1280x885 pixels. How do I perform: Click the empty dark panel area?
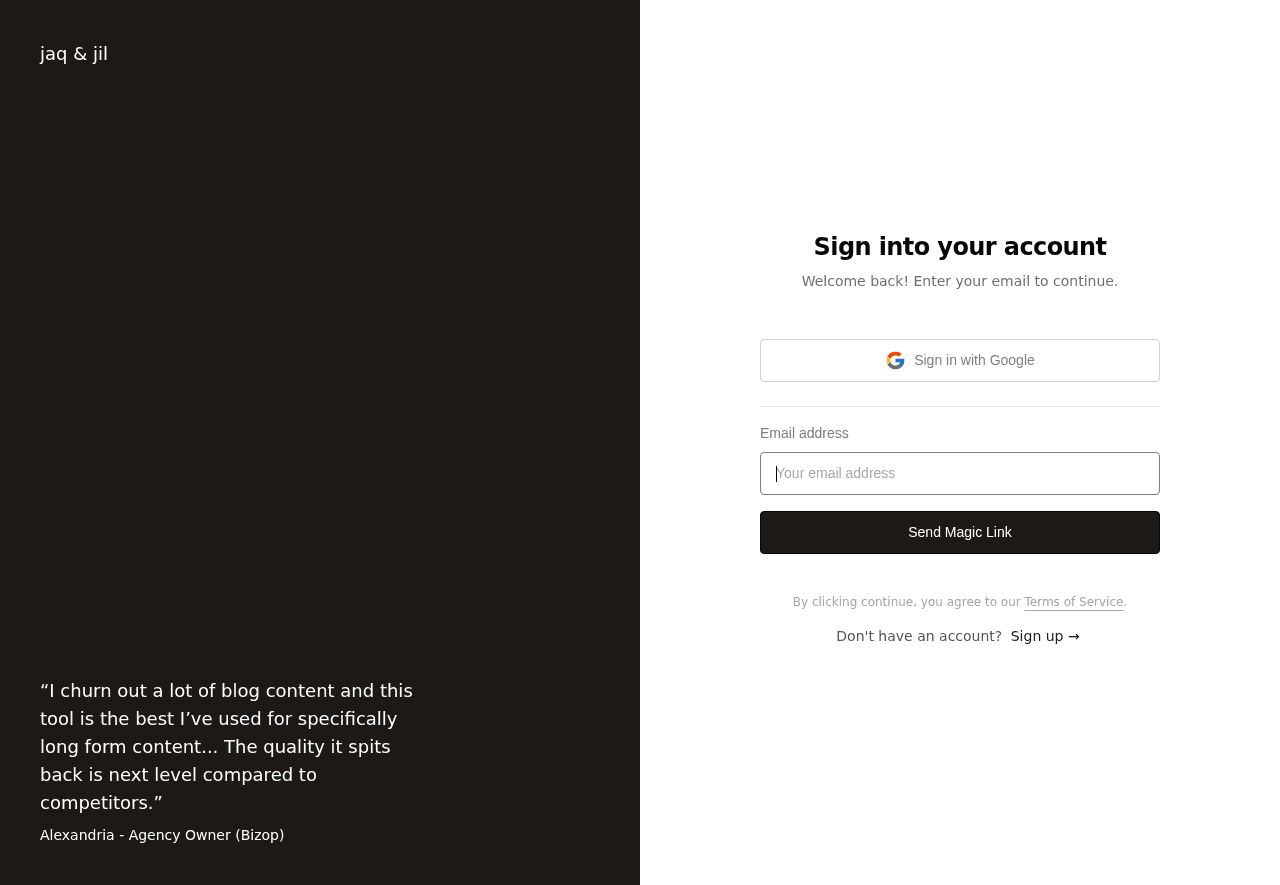(x=320, y=370)
